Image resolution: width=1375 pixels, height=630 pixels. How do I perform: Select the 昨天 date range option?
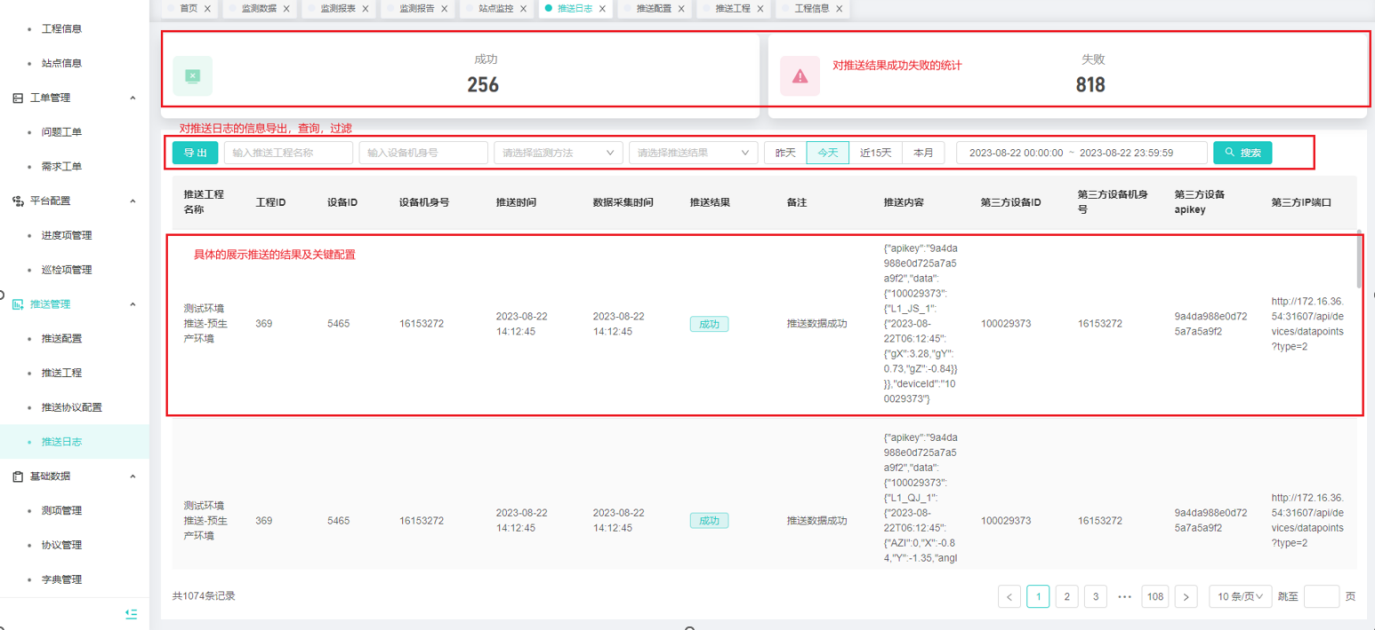tap(786, 153)
